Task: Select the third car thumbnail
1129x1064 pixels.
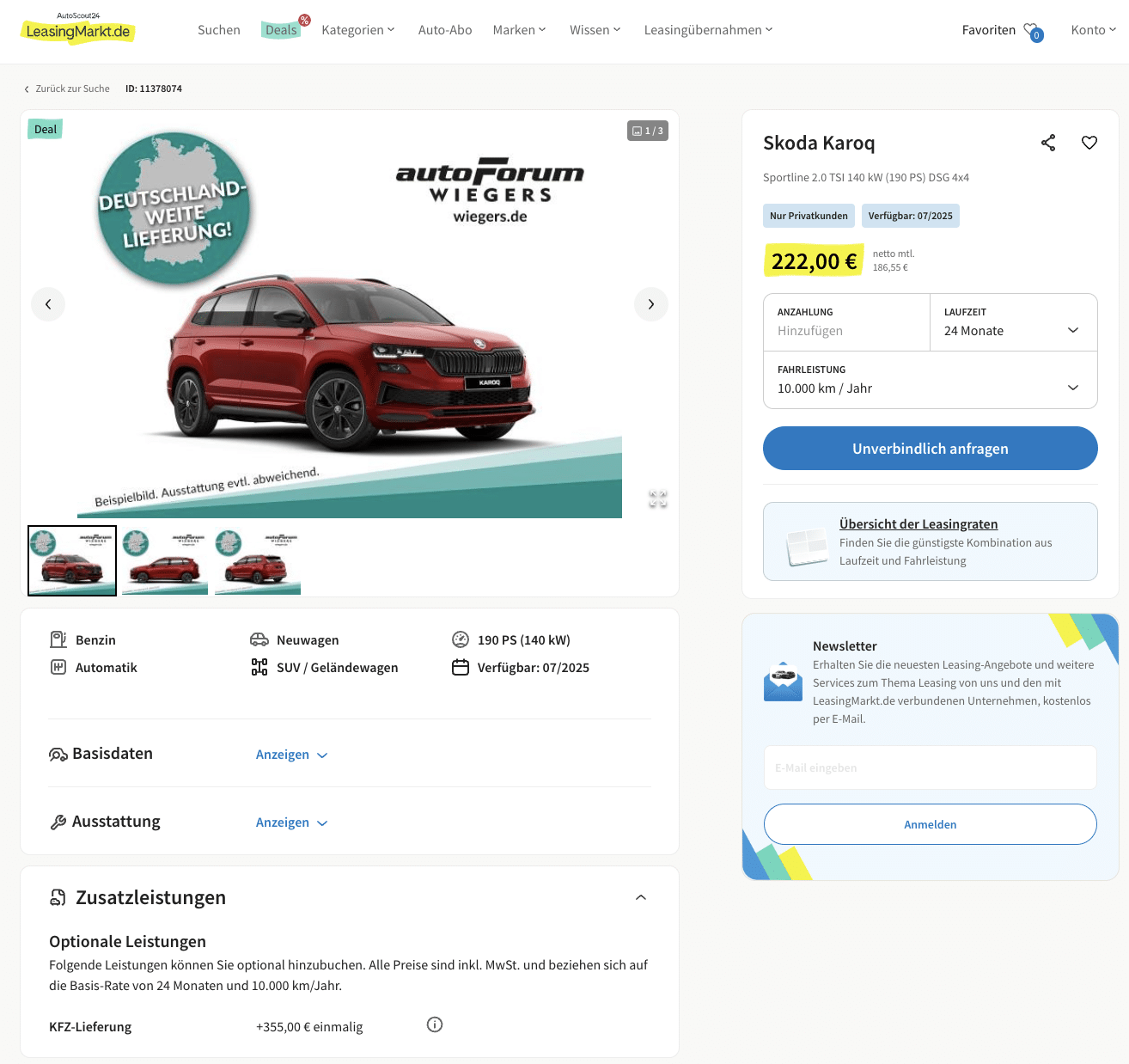Action: point(258,560)
